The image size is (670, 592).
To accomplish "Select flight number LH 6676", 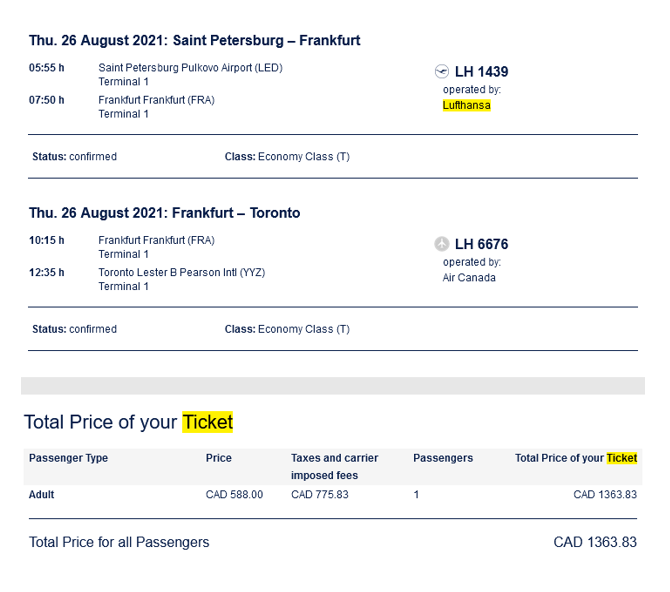I will (x=481, y=244).
